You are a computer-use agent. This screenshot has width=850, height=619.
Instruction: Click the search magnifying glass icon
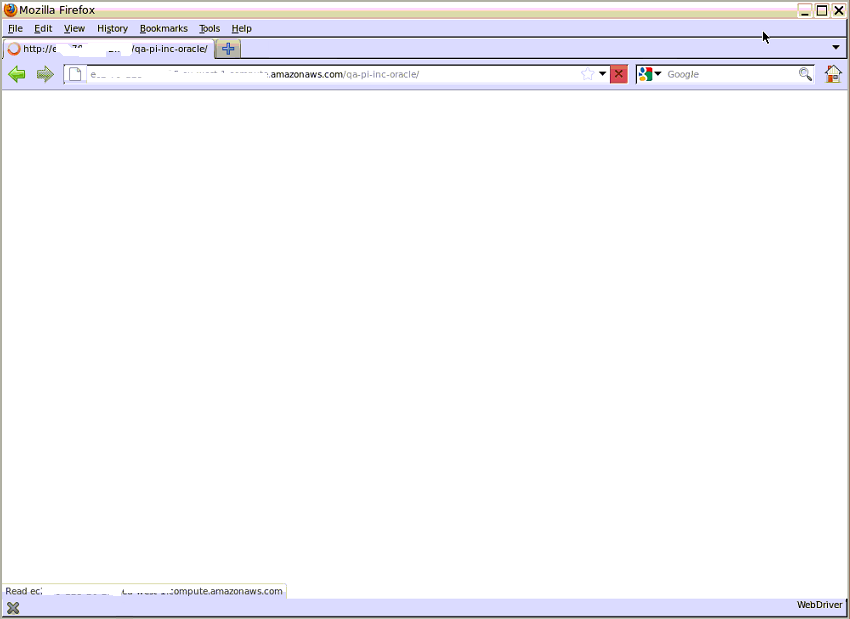tap(805, 74)
